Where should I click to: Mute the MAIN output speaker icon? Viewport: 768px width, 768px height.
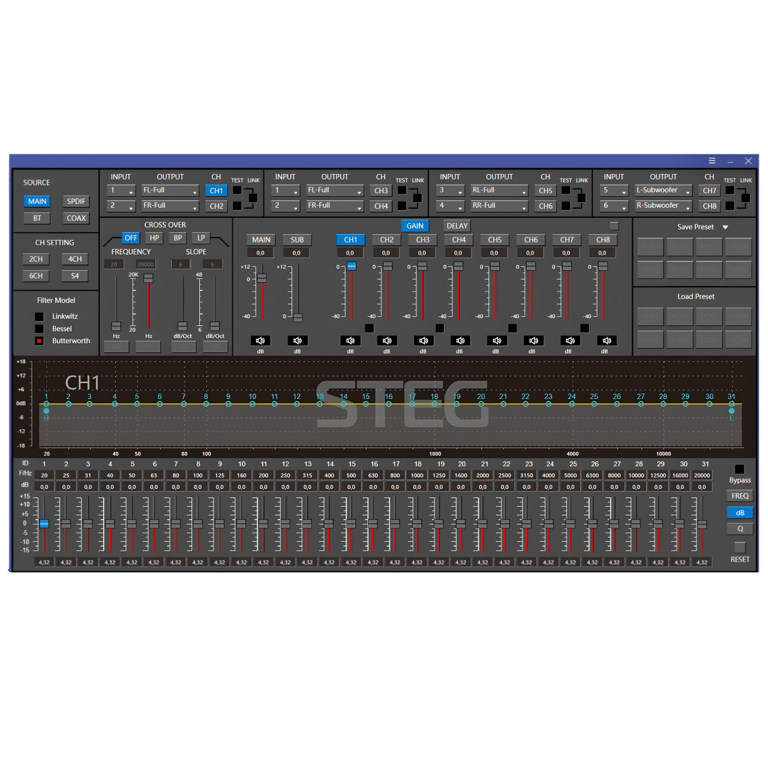click(261, 340)
